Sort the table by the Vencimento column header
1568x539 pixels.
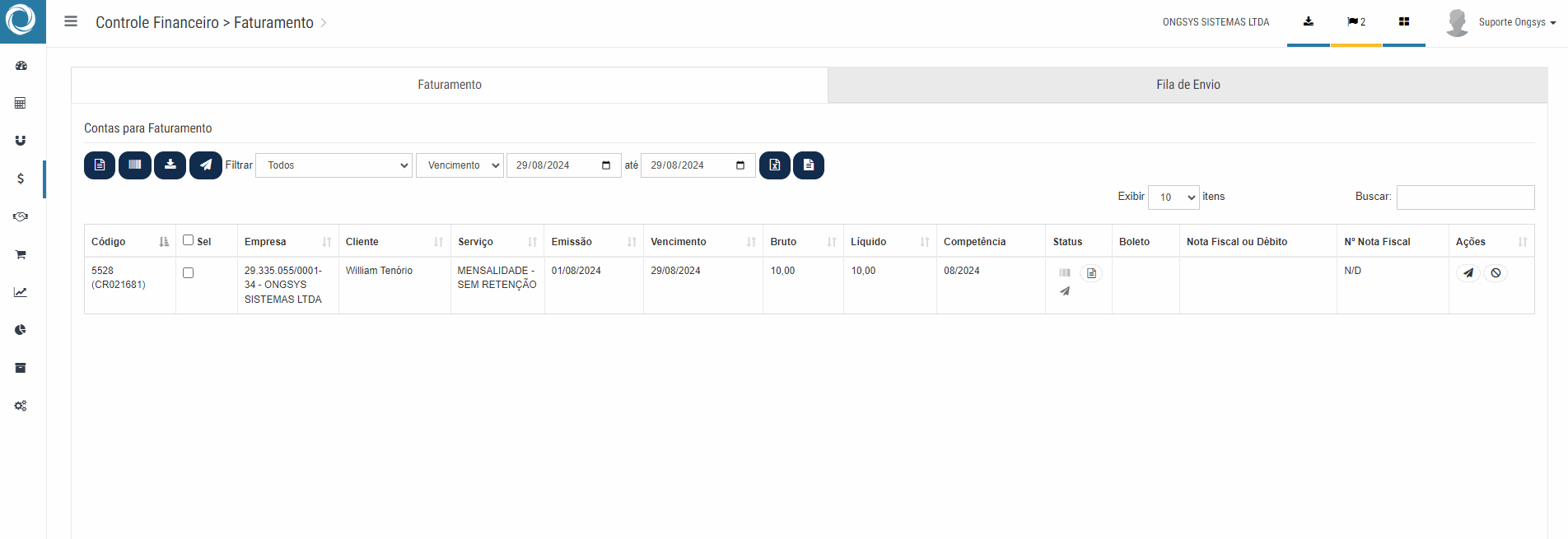click(703, 241)
